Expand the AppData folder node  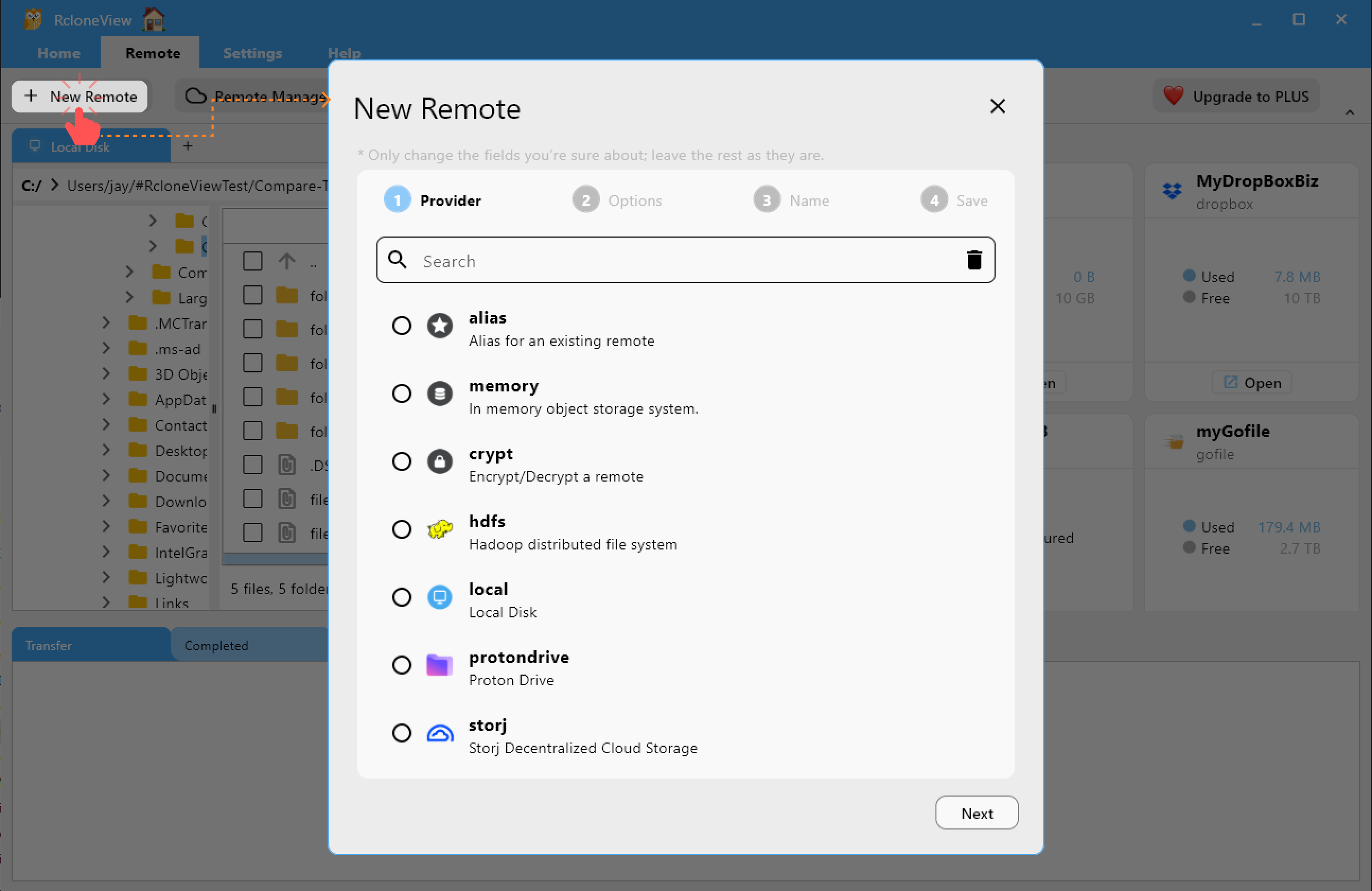[106, 399]
